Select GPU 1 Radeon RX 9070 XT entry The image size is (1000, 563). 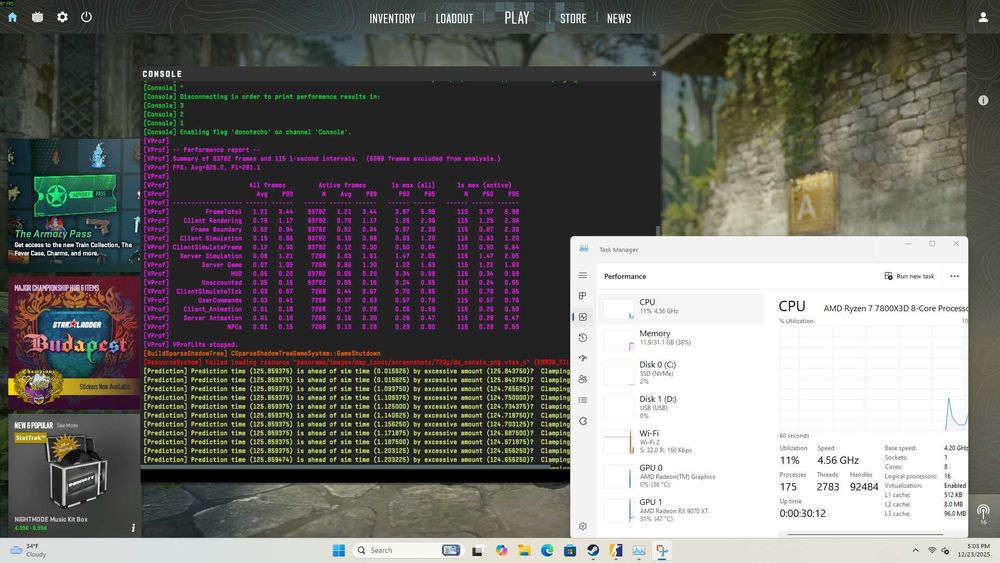[682, 510]
